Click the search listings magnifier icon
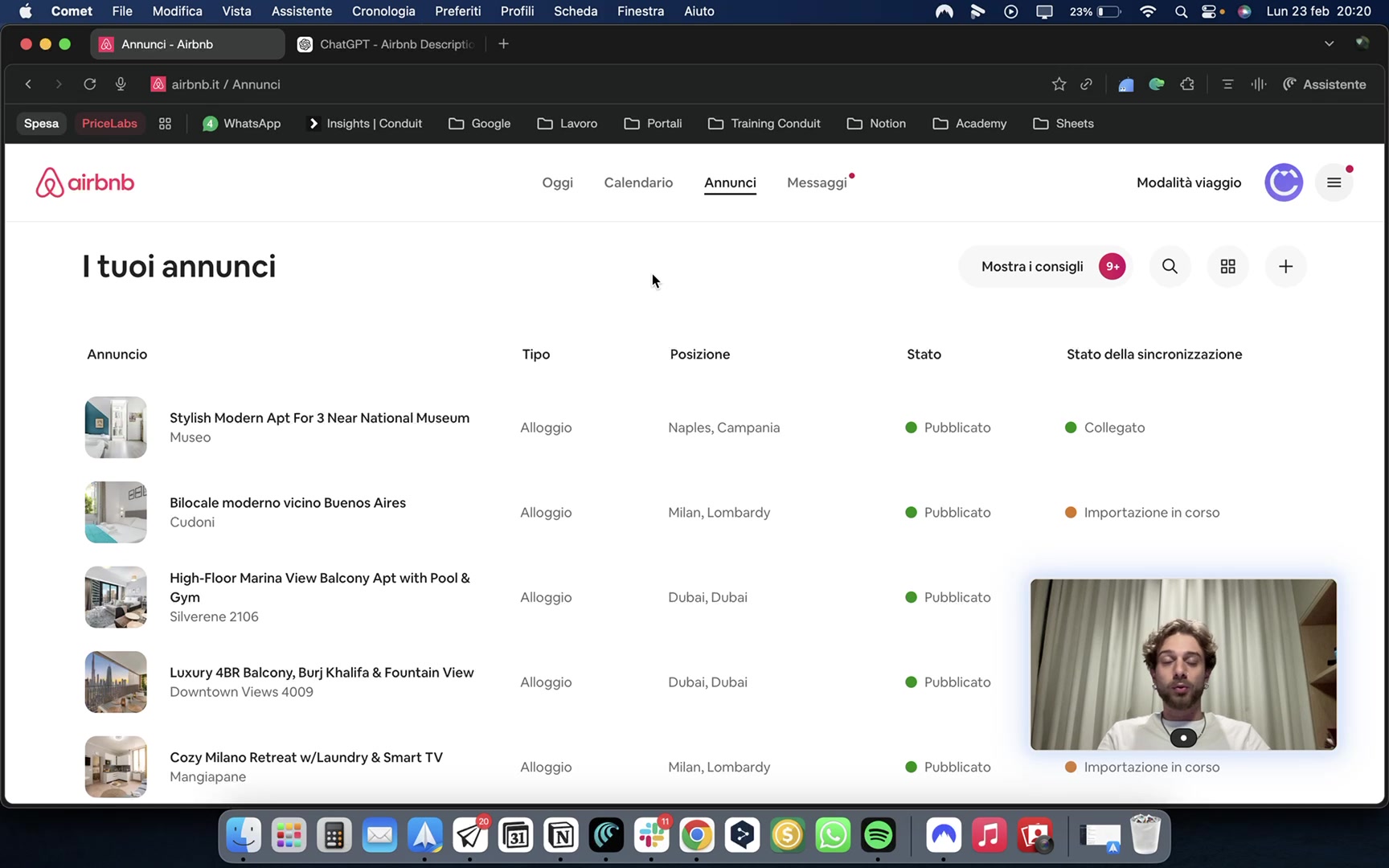 click(x=1170, y=267)
